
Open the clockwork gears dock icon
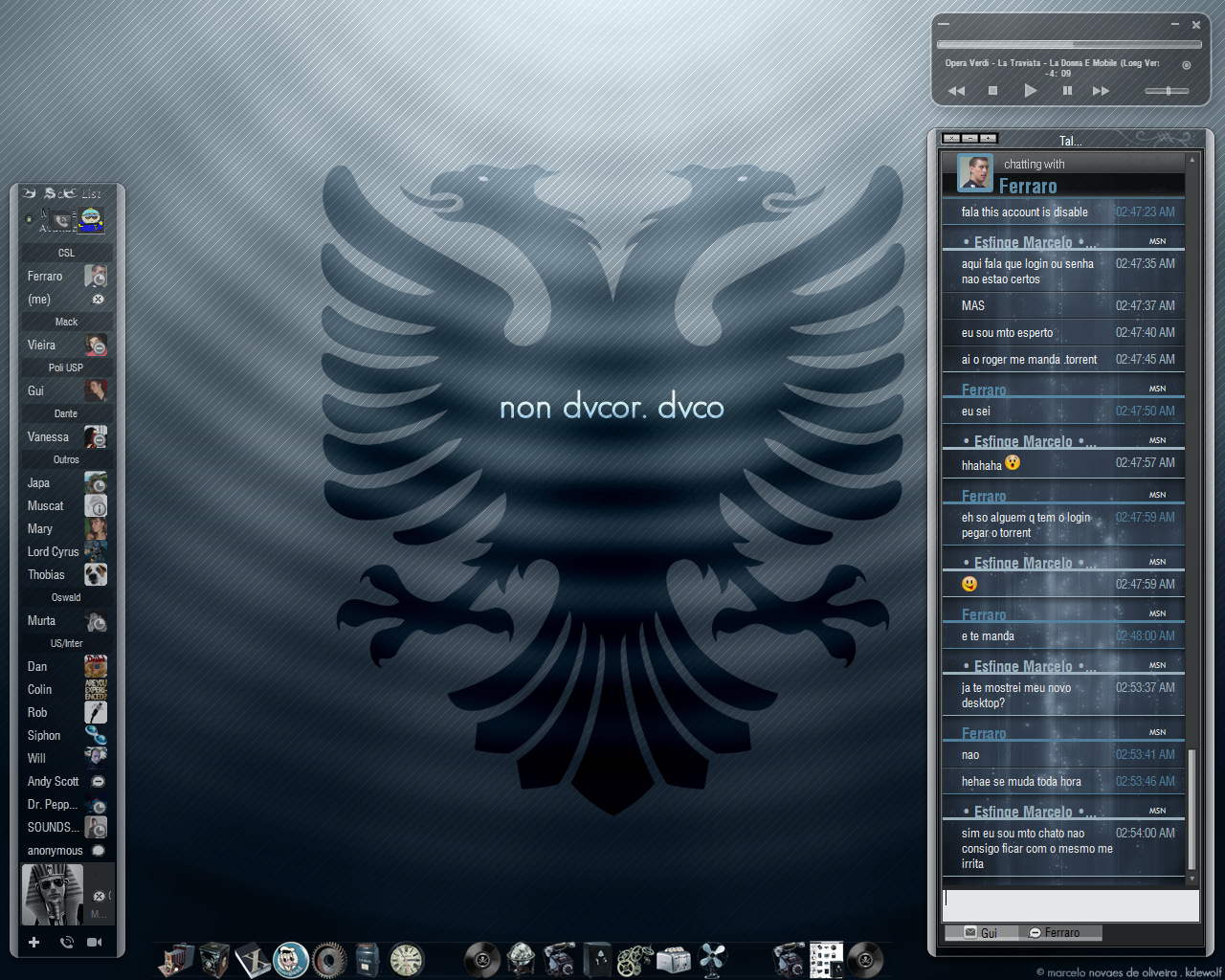(x=635, y=959)
